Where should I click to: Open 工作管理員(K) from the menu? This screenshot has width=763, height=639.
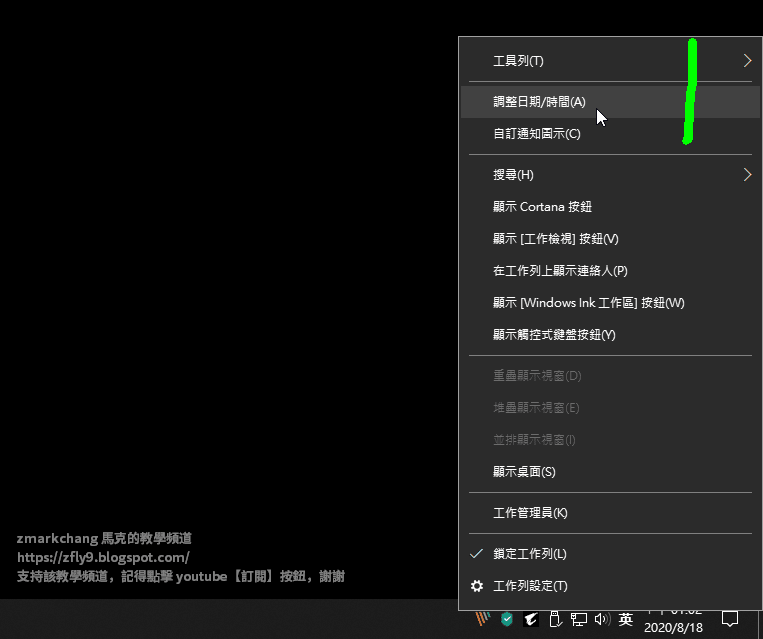[610, 513]
